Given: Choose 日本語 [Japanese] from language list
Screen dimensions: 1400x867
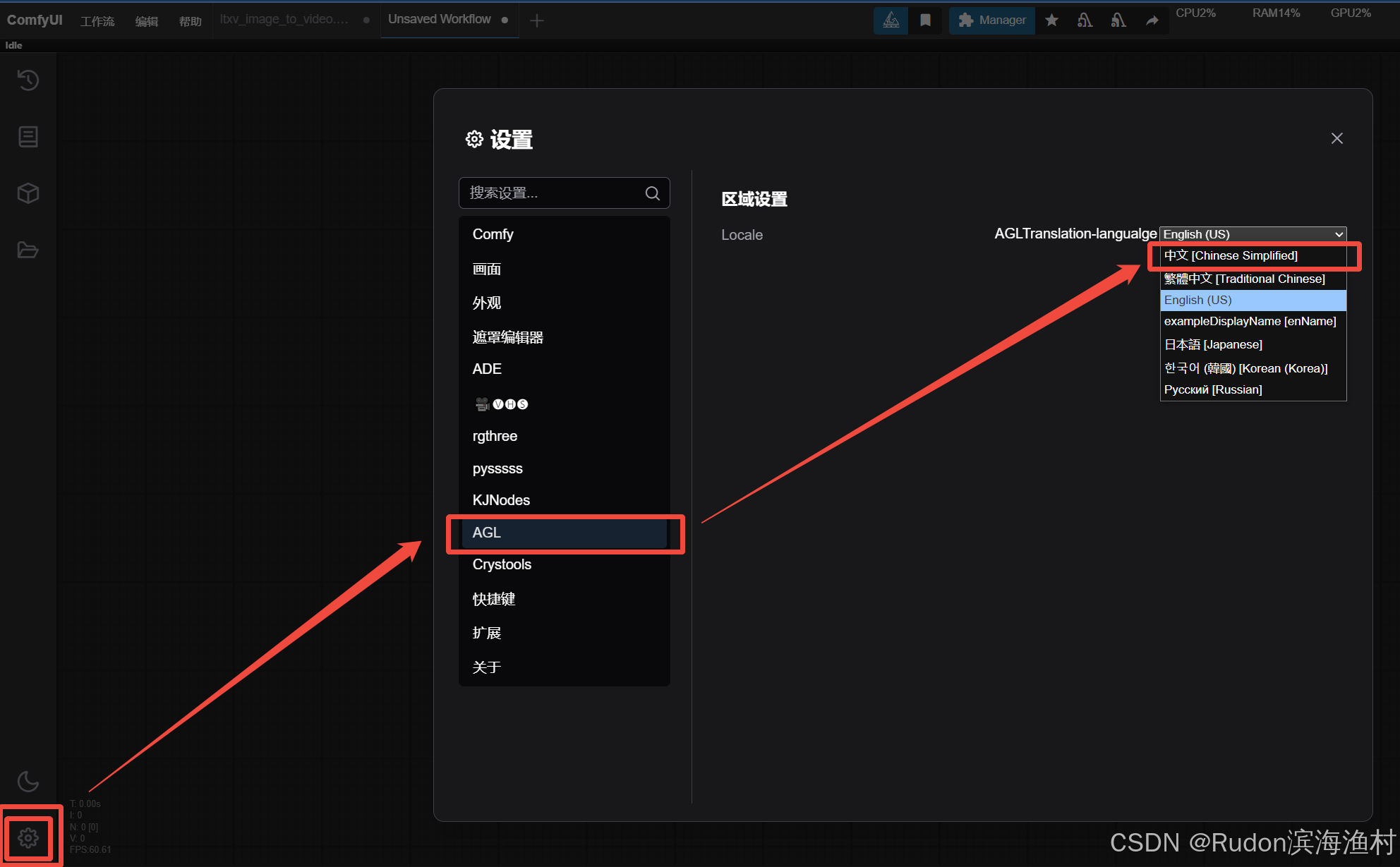Looking at the screenshot, I should pyautogui.click(x=1213, y=344).
